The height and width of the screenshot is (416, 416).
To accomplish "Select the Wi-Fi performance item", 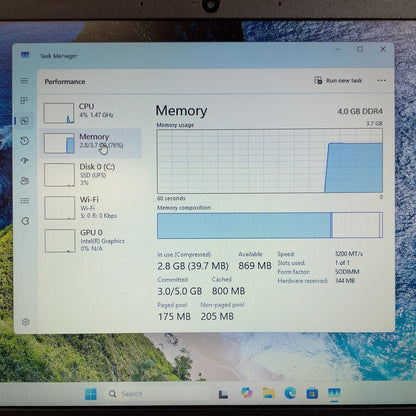I will (90, 208).
